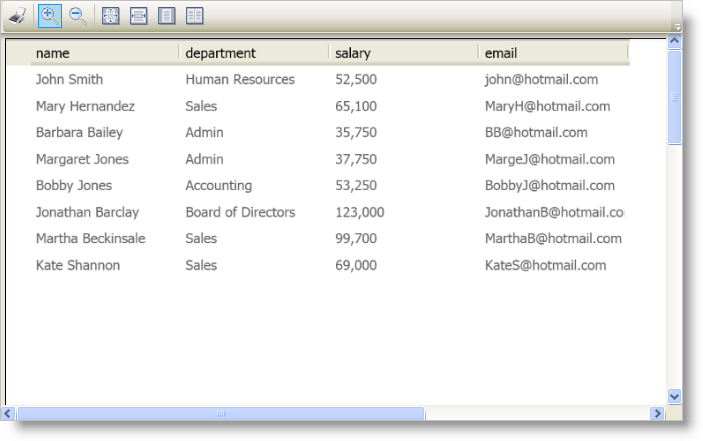
Task: Click the email column header
Action: (x=554, y=53)
